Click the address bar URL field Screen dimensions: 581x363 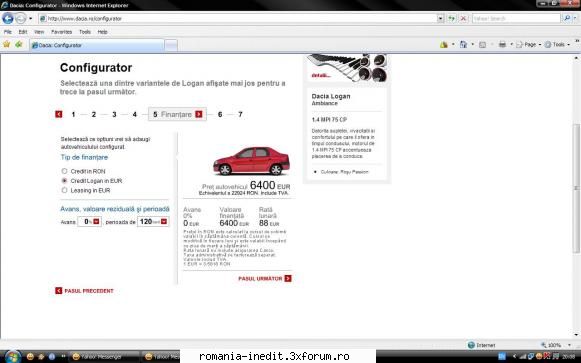237,18
